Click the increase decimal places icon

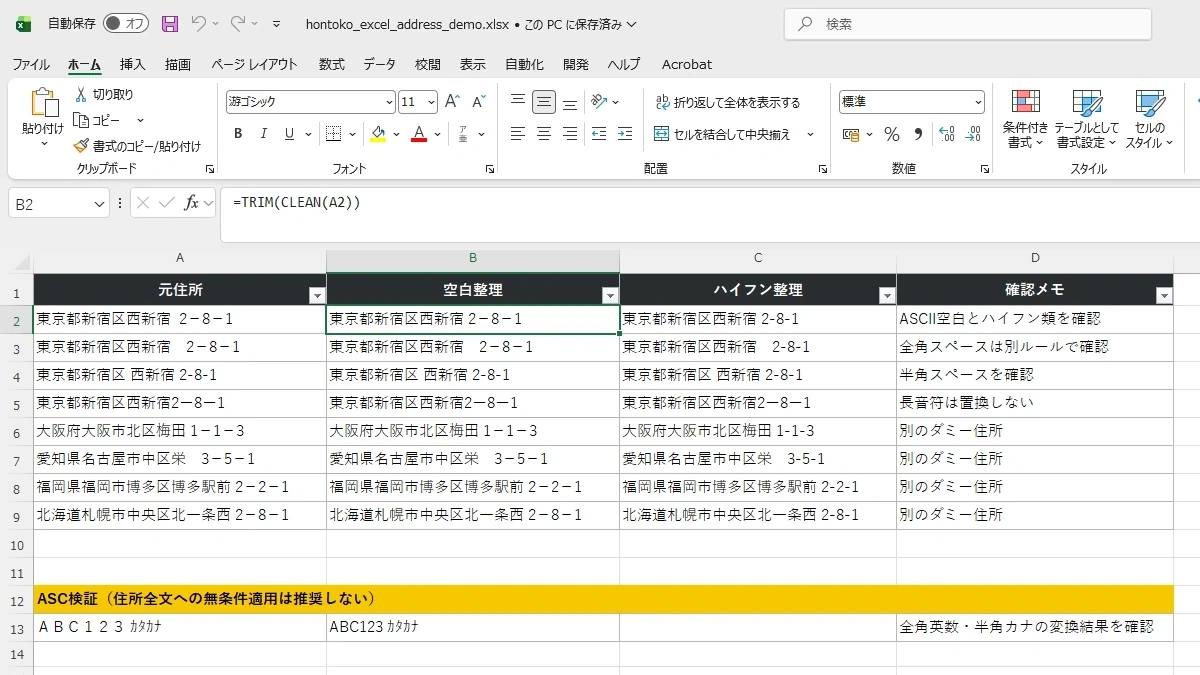point(947,134)
